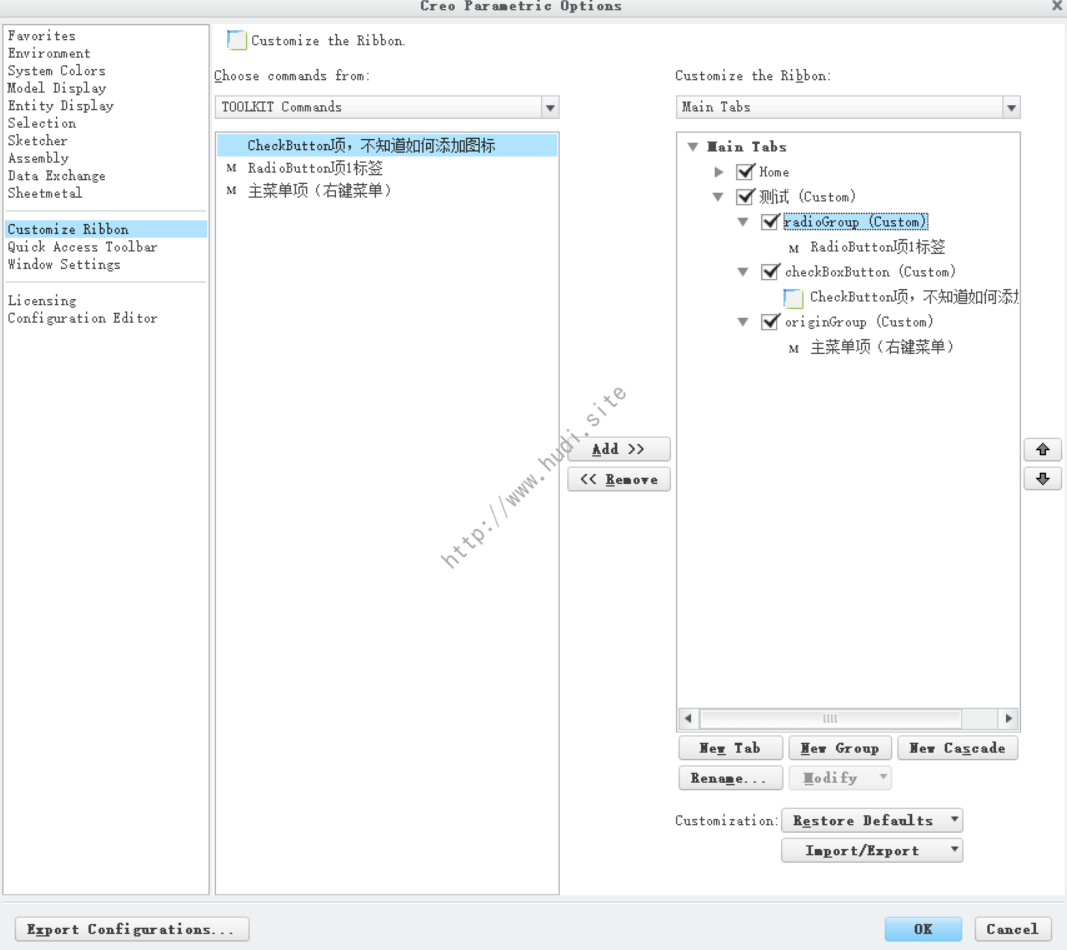Open Data Exchange options page
The height and width of the screenshot is (950, 1067).
[56, 176]
